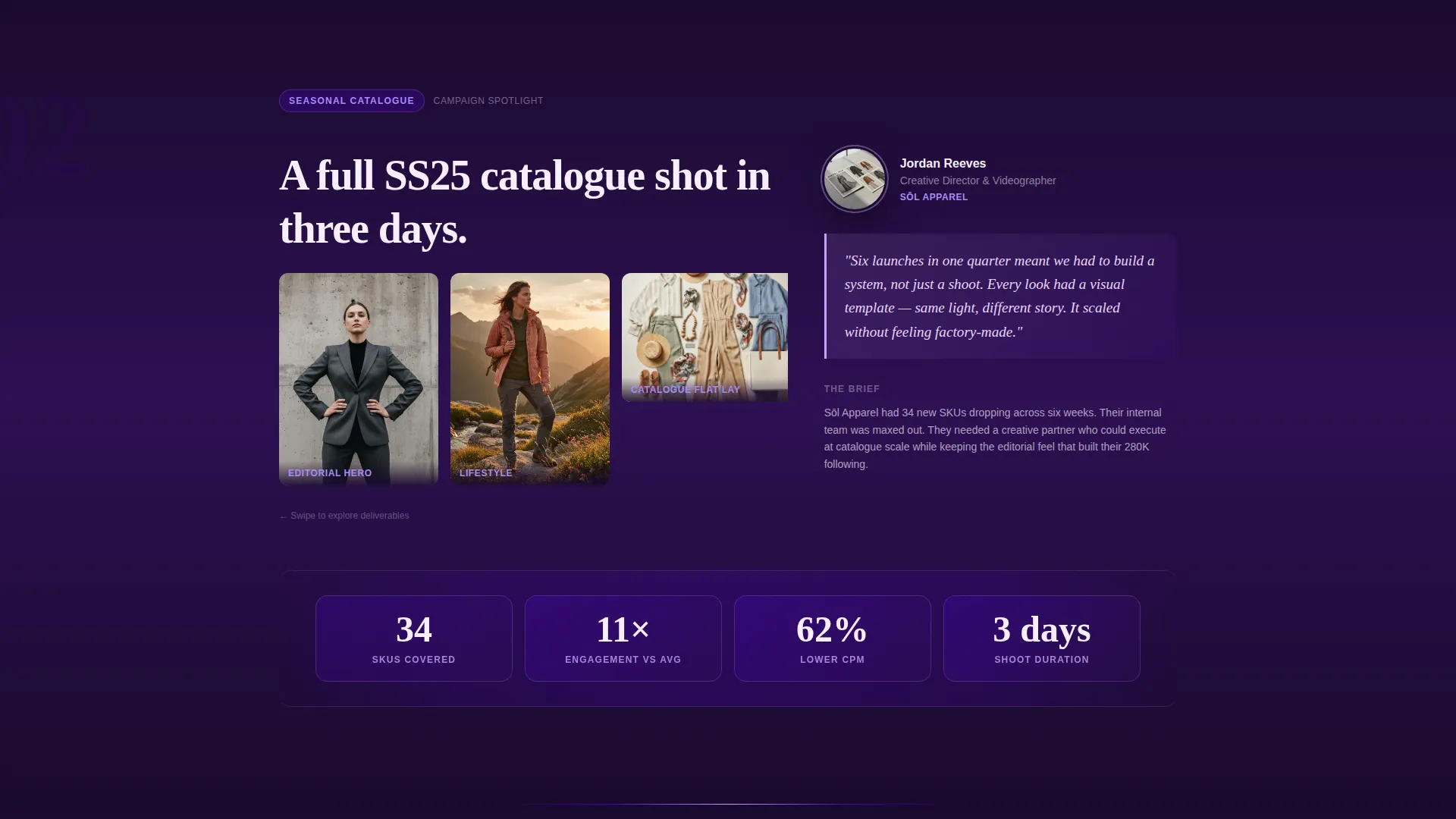This screenshot has height=819, width=1456.
Task: Select the 62% Lower CPM stat card
Action: pos(833,639)
